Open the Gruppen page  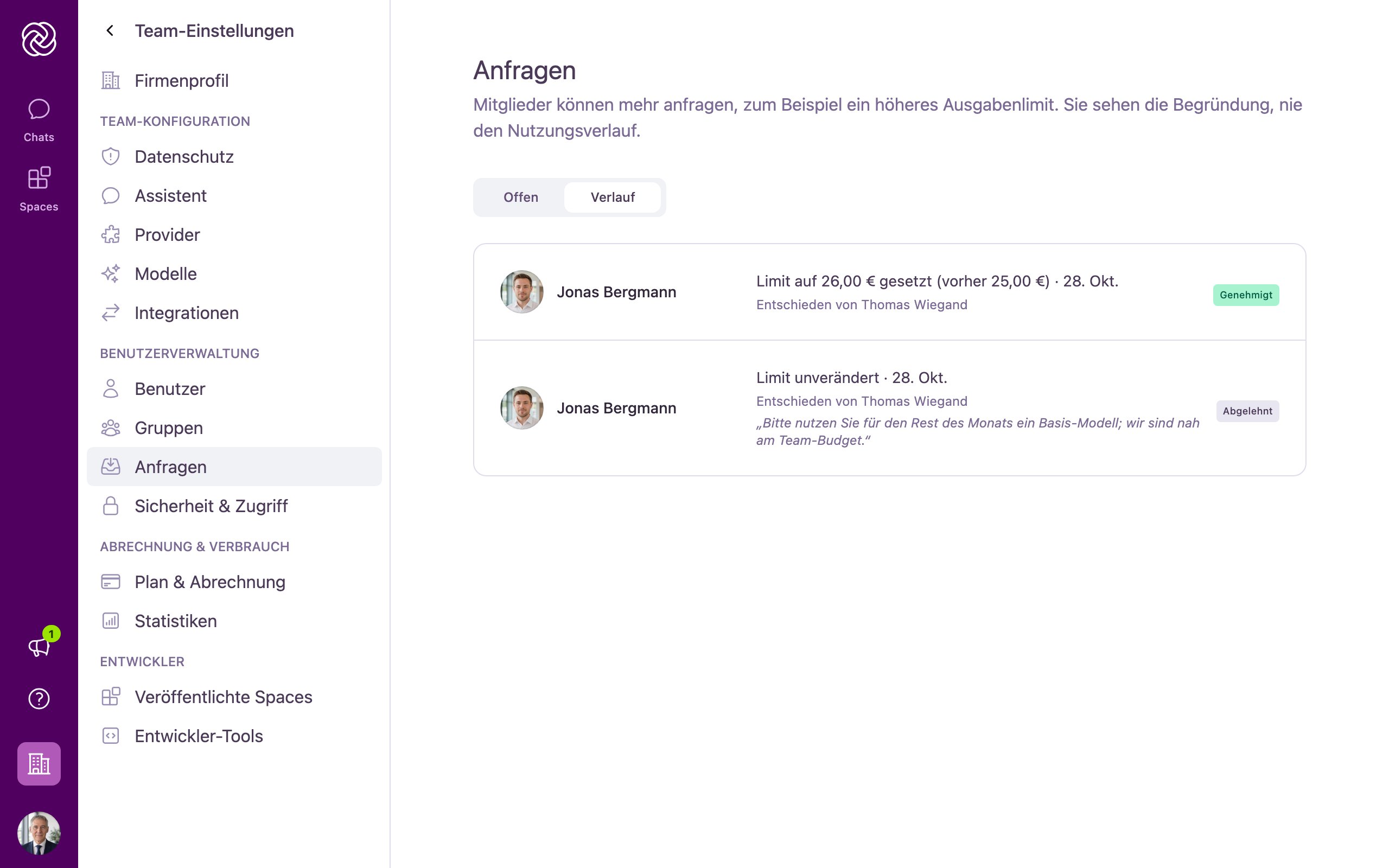tap(234, 427)
